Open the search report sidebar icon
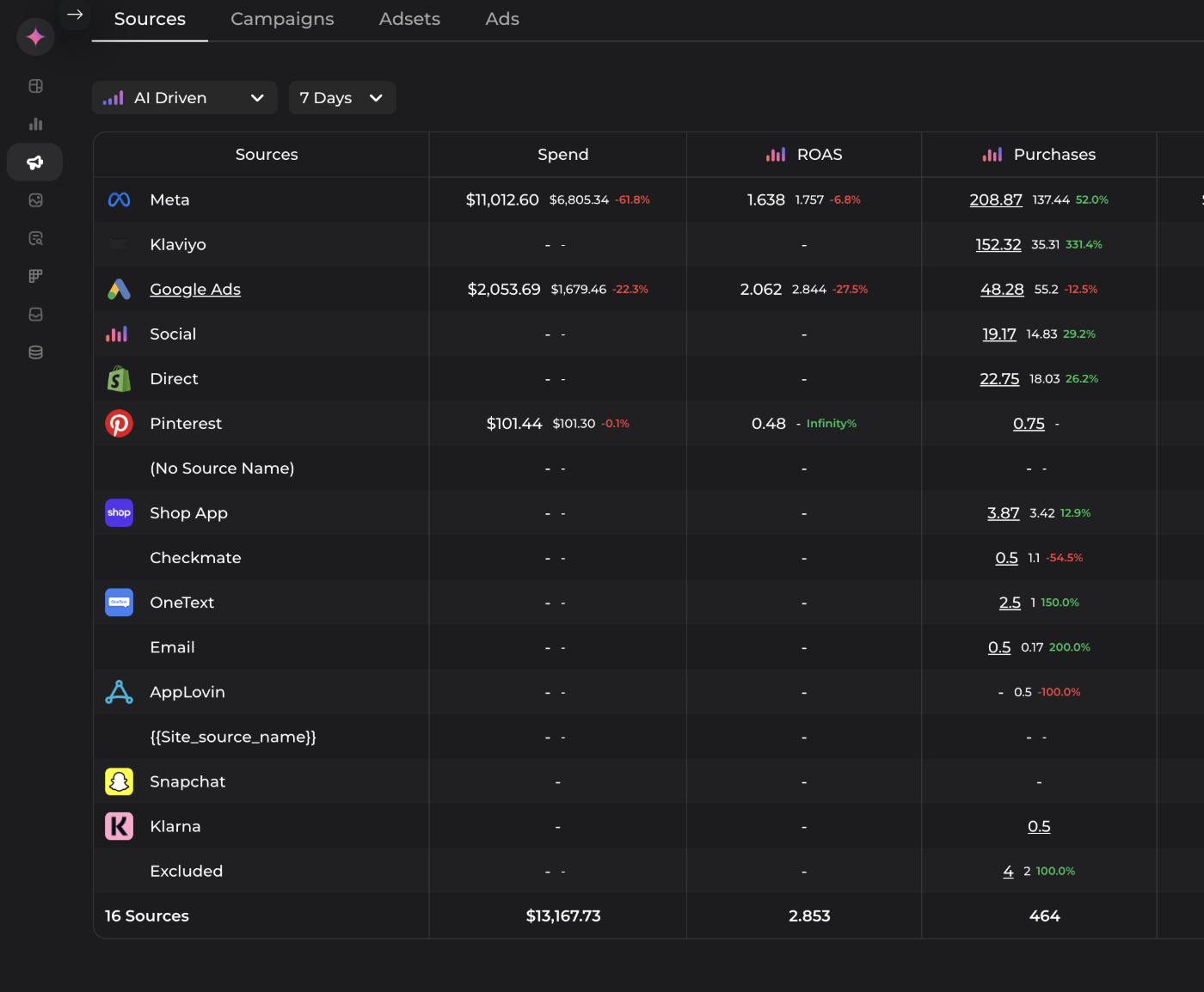1204x992 pixels. (x=35, y=238)
